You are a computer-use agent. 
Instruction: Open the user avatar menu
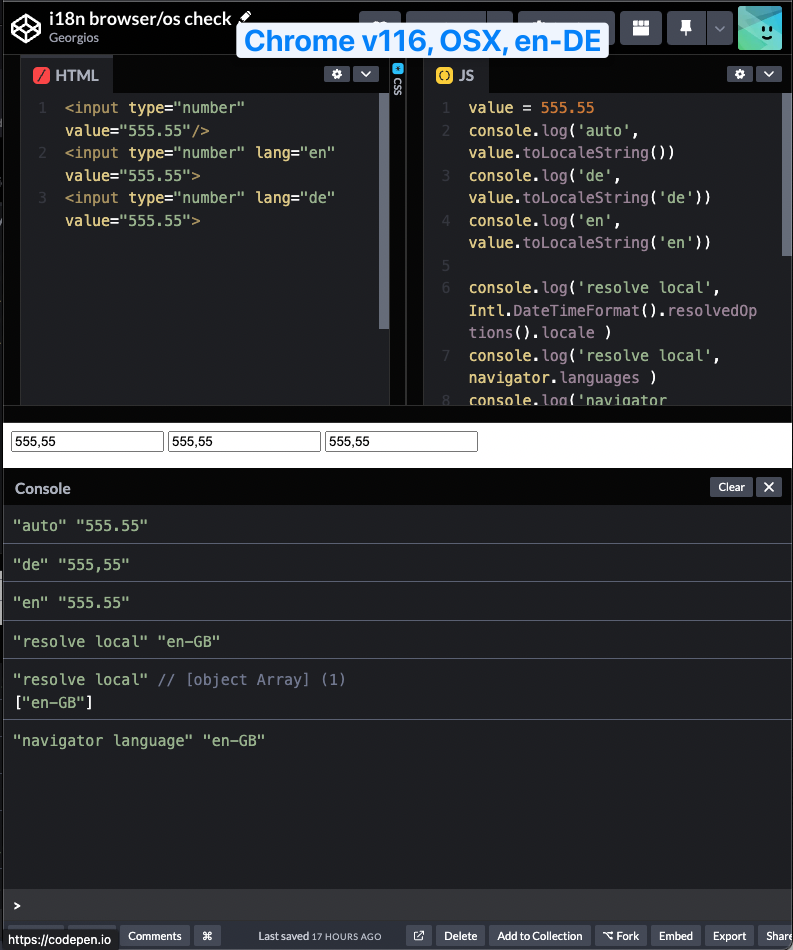(760, 28)
